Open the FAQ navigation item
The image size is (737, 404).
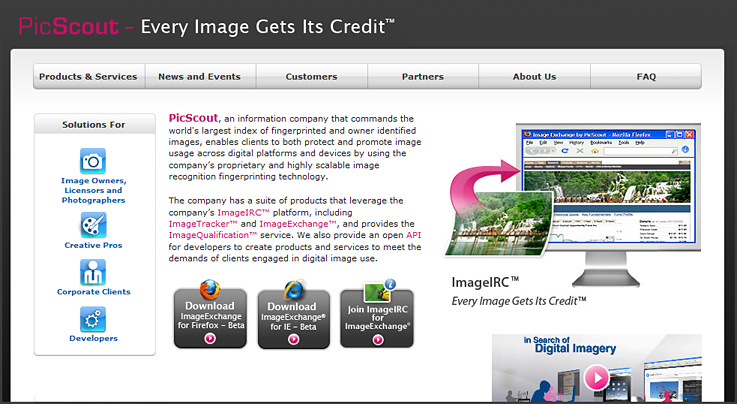pyautogui.click(x=646, y=77)
